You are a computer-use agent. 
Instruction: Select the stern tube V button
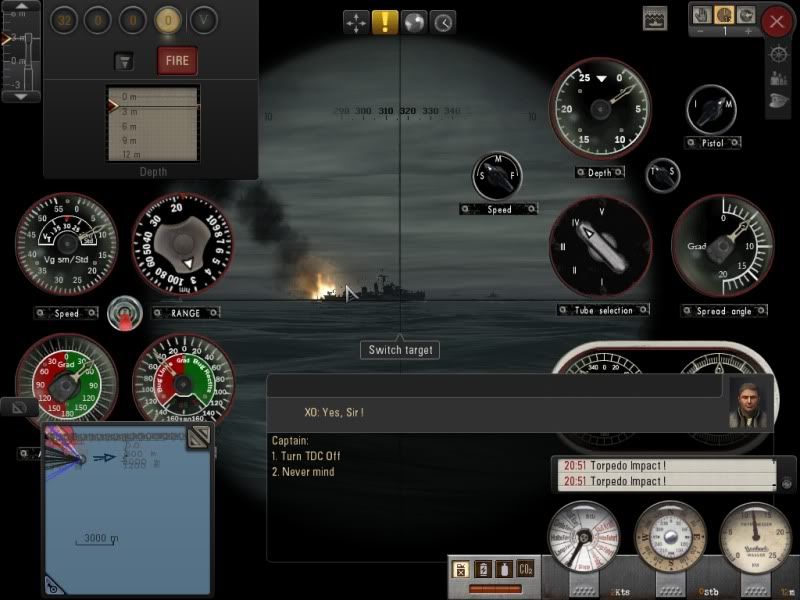pos(204,20)
